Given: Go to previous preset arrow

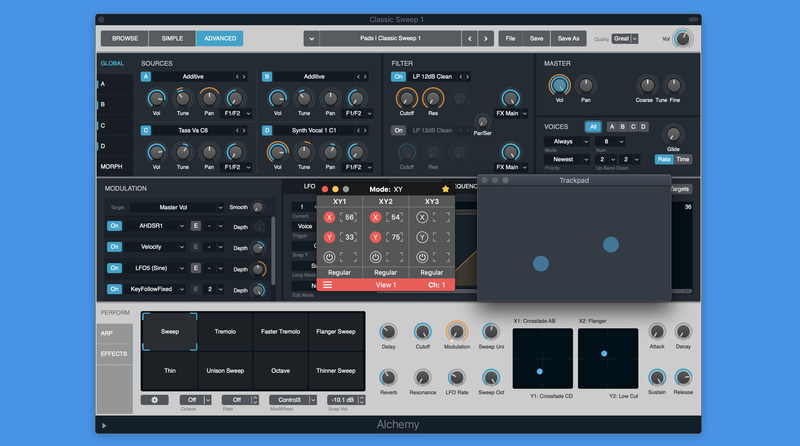Looking at the screenshot, I should pos(469,38).
